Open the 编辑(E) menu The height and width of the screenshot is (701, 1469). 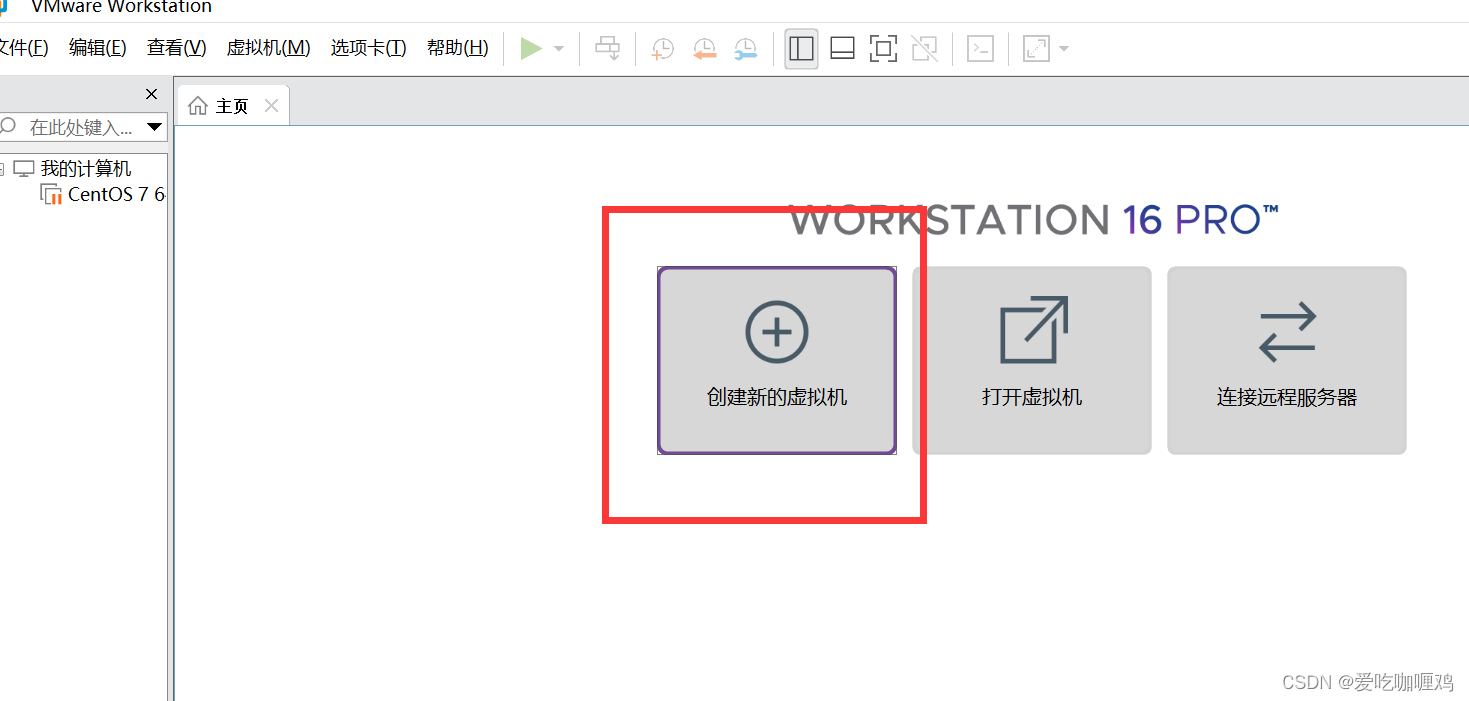tap(97, 48)
